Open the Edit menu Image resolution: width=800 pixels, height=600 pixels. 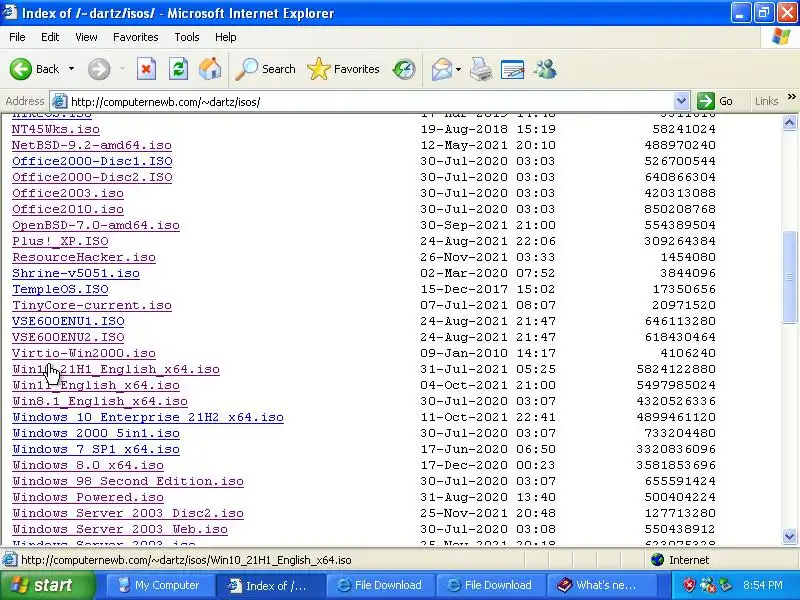pos(50,37)
